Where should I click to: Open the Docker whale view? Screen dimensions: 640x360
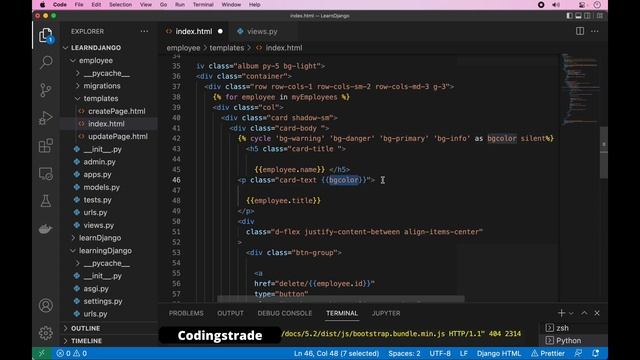click(x=46, y=229)
